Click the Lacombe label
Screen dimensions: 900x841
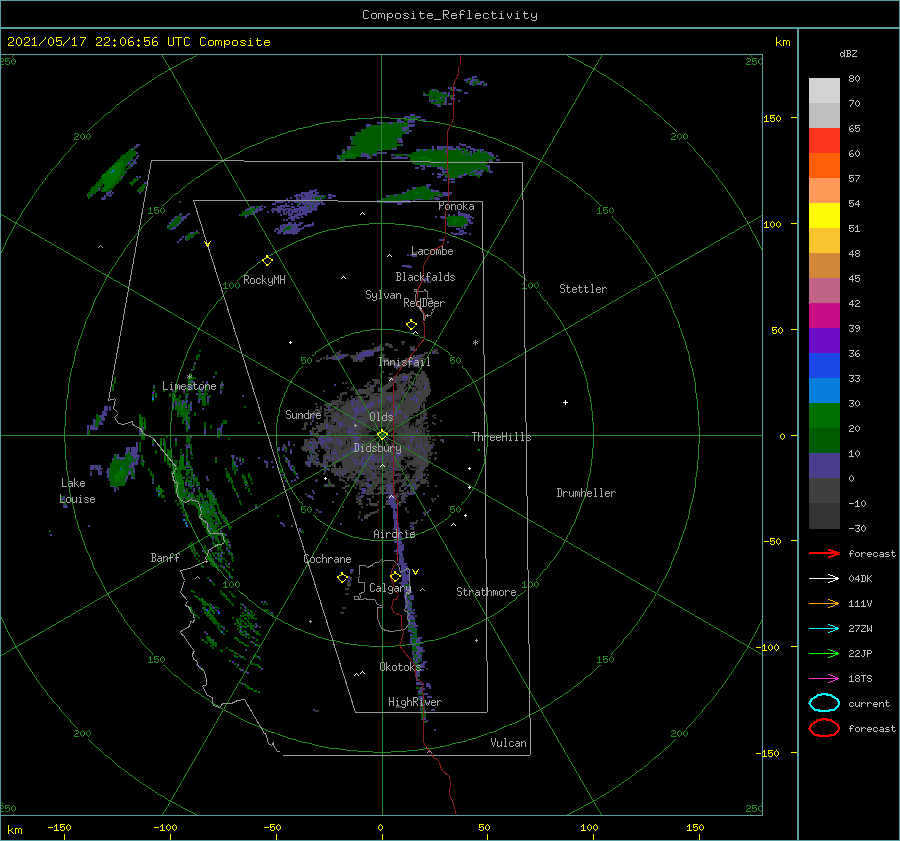(x=432, y=251)
